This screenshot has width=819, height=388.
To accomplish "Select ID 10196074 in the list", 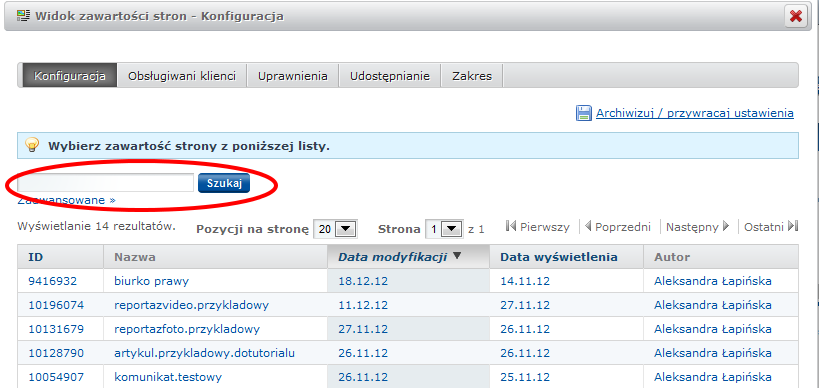I will pos(56,305).
